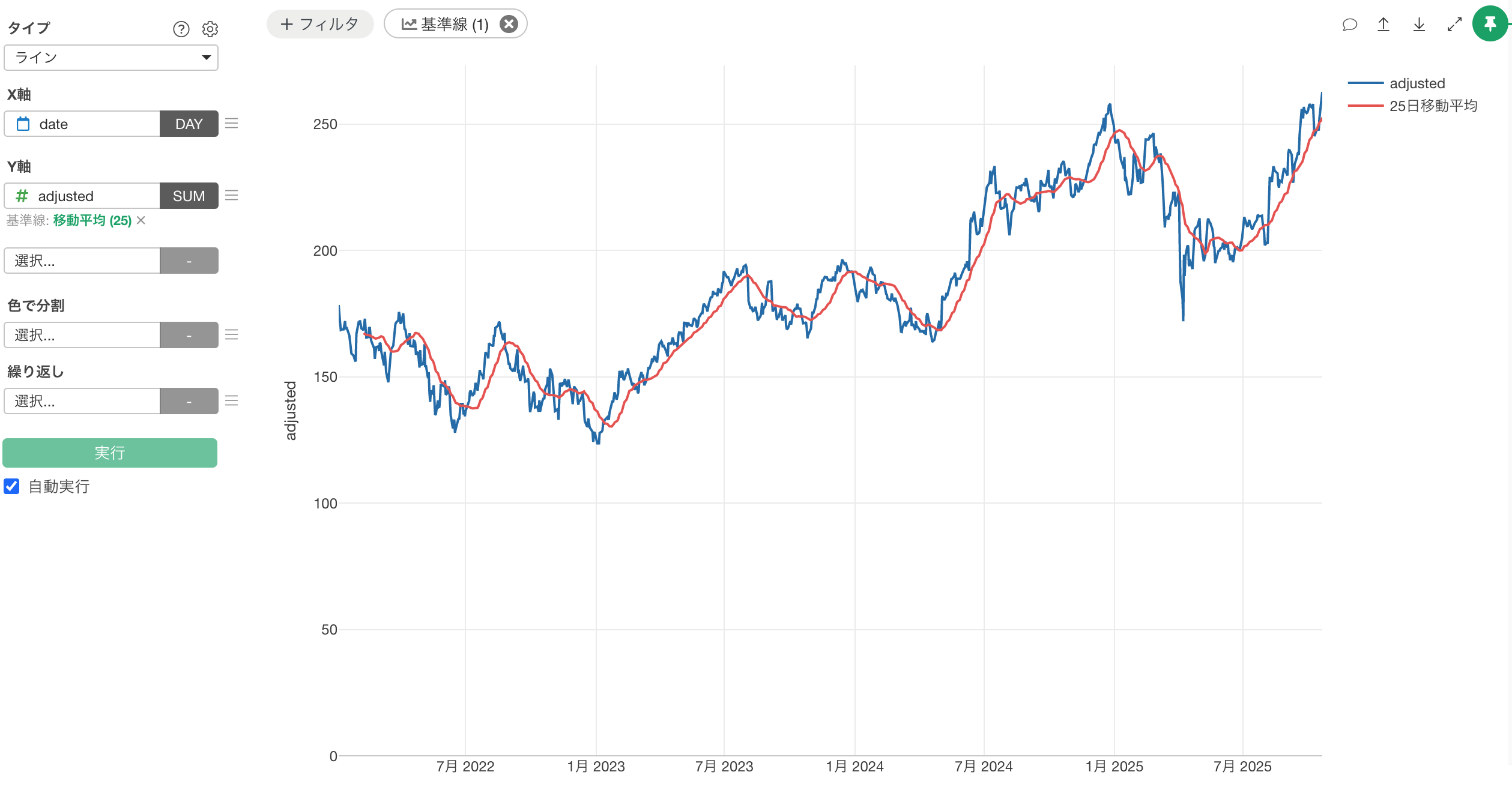1512x790 pixels.
Task: Open the chart type help icon
Action: [181, 29]
